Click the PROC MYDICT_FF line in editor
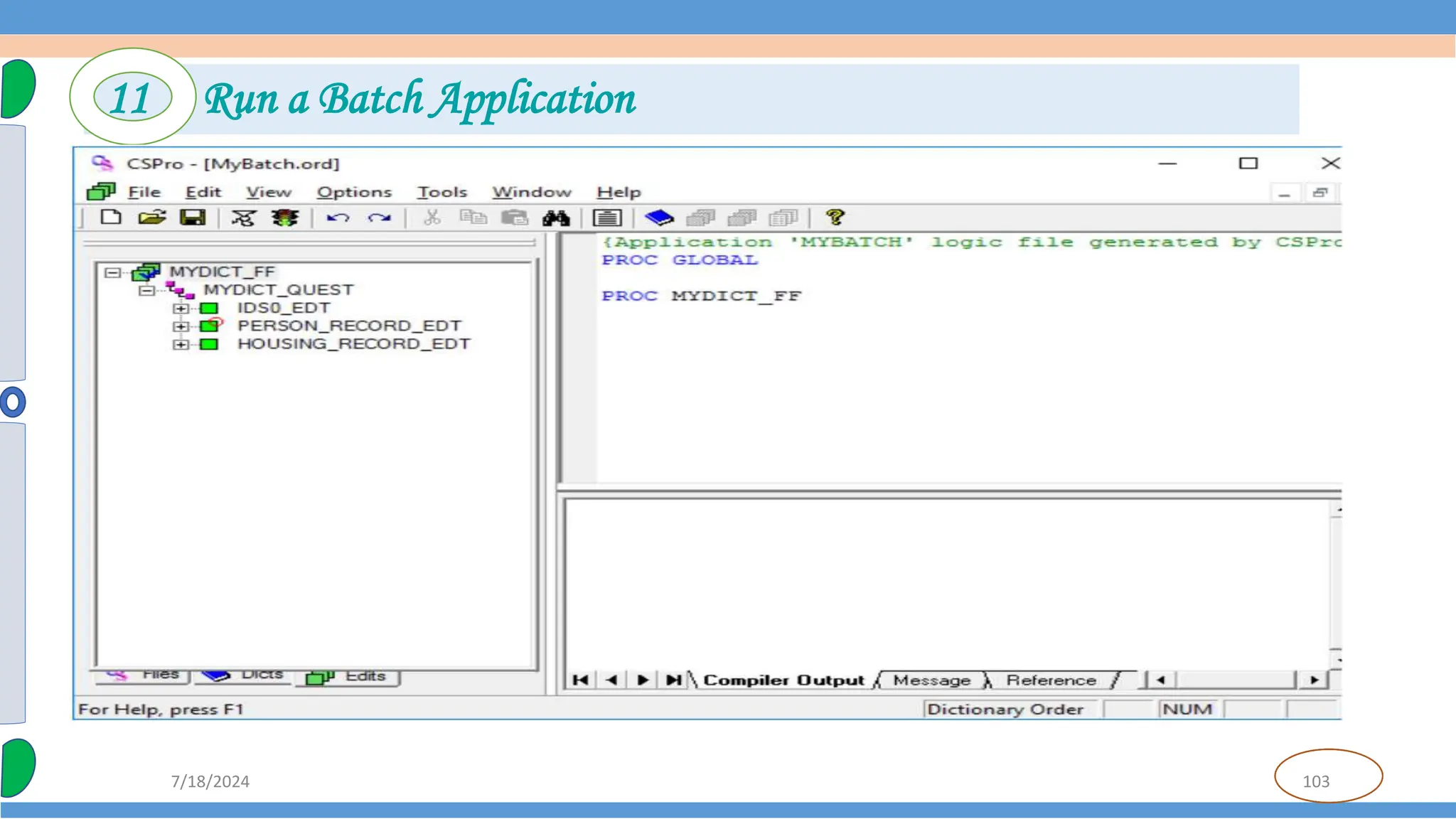Image resolution: width=1456 pixels, height=819 pixels. click(701, 296)
